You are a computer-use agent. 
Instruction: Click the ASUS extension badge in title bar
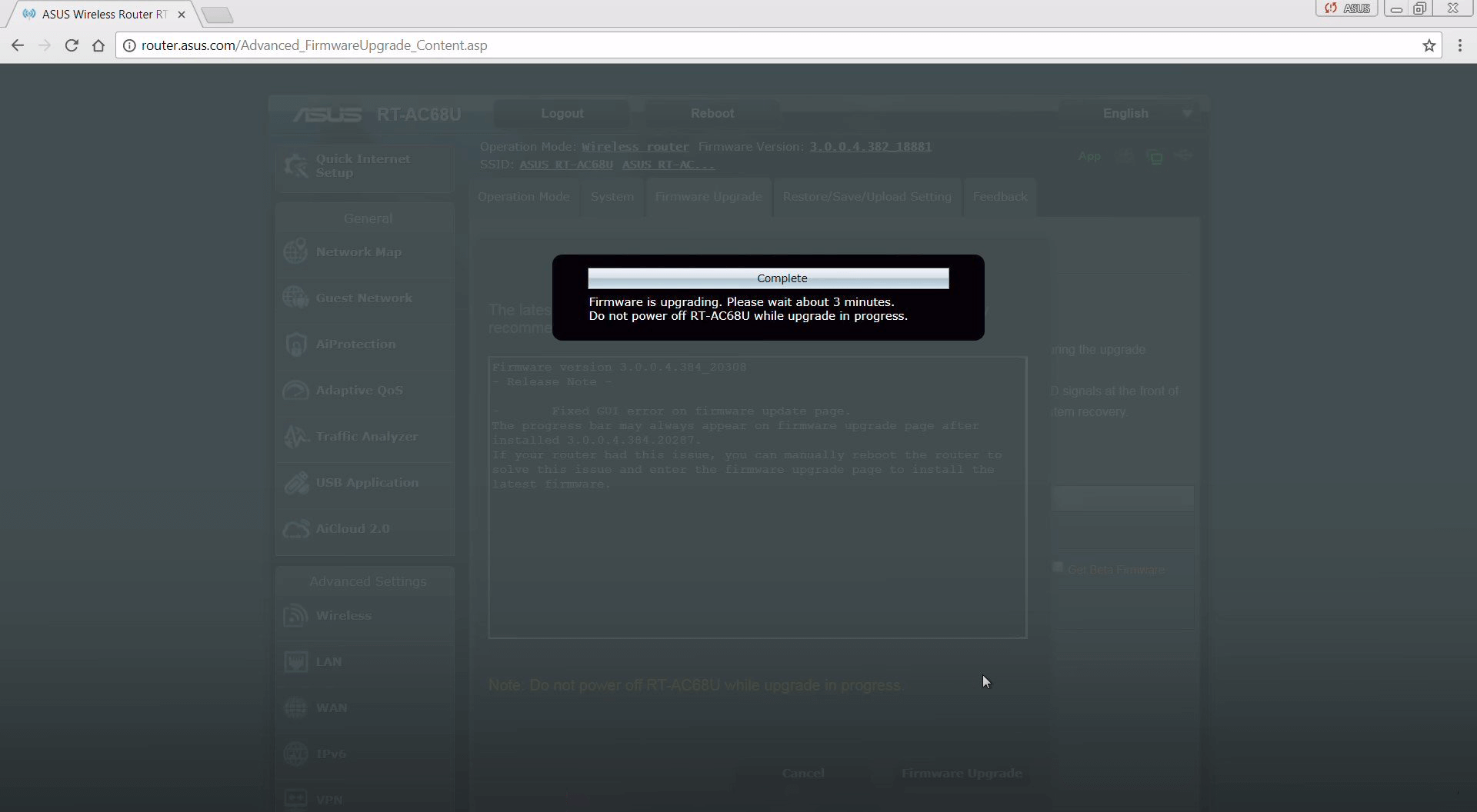point(1347,8)
